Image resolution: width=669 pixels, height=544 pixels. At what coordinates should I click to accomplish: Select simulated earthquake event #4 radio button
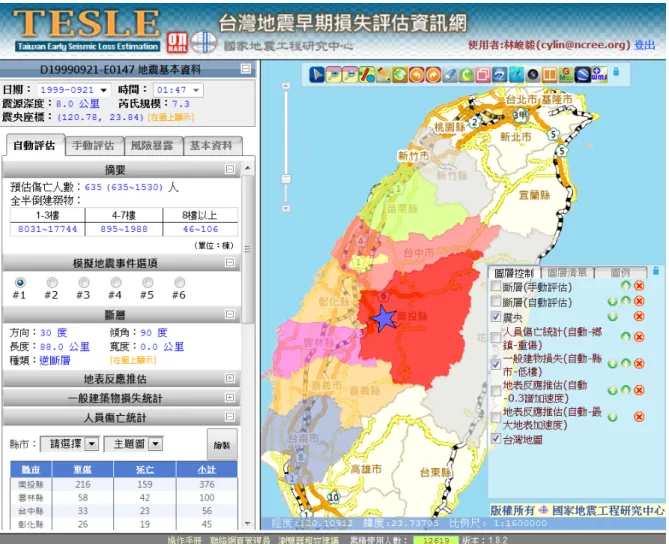[x=116, y=282]
